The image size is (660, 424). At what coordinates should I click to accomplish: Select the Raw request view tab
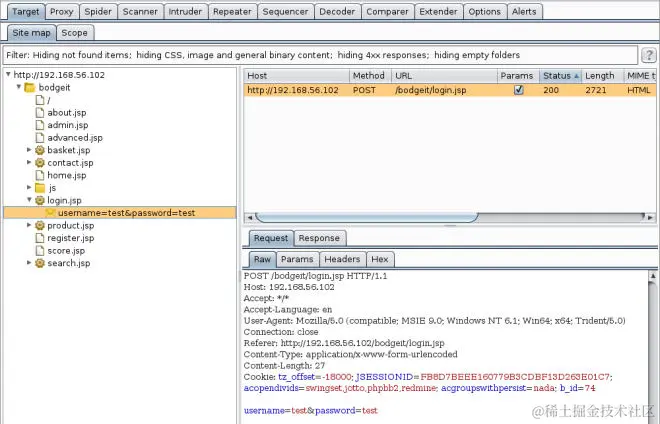click(x=262, y=259)
